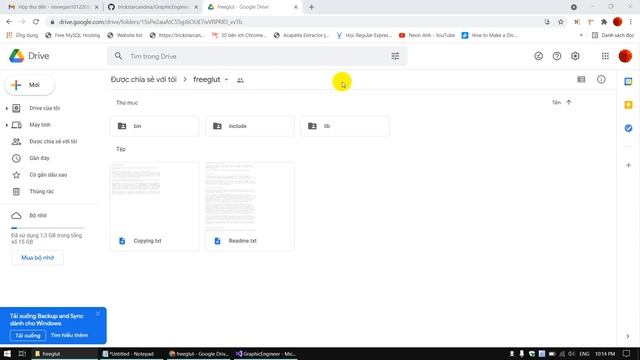This screenshot has width=640, height=360.
Task: Open the Free MySQL Hosting bookmark
Action: point(73,36)
